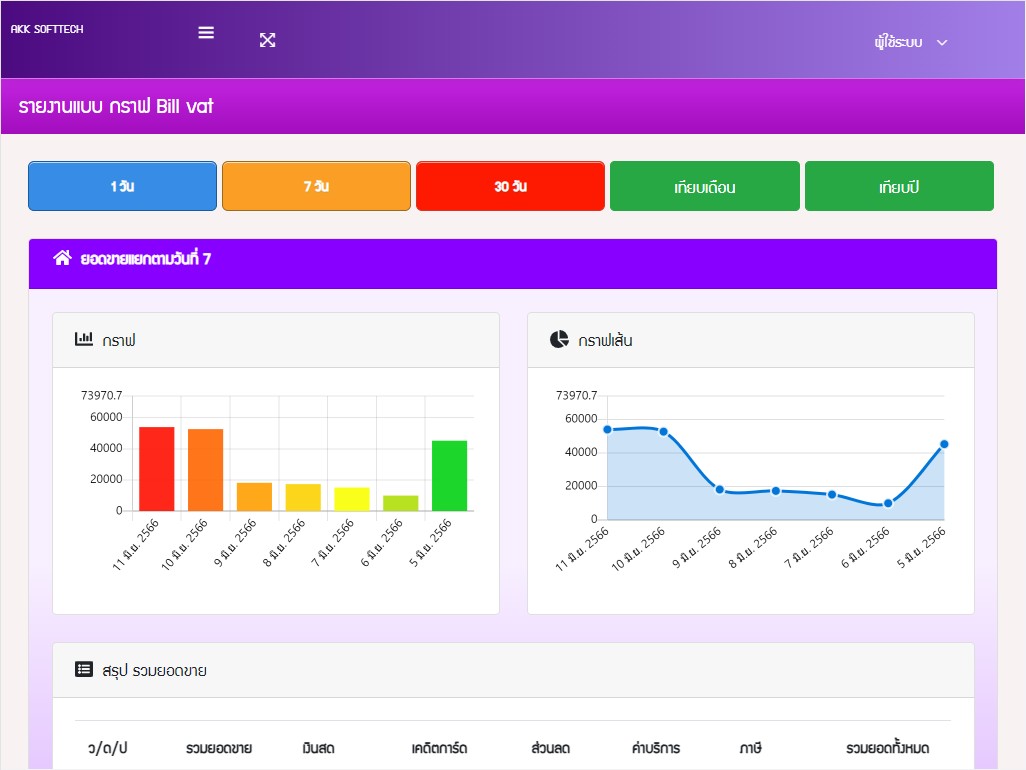Click the red bar for 11 มิ.ย. 2566
The width and height of the screenshot is (1026, 770).
pos(156,469)
